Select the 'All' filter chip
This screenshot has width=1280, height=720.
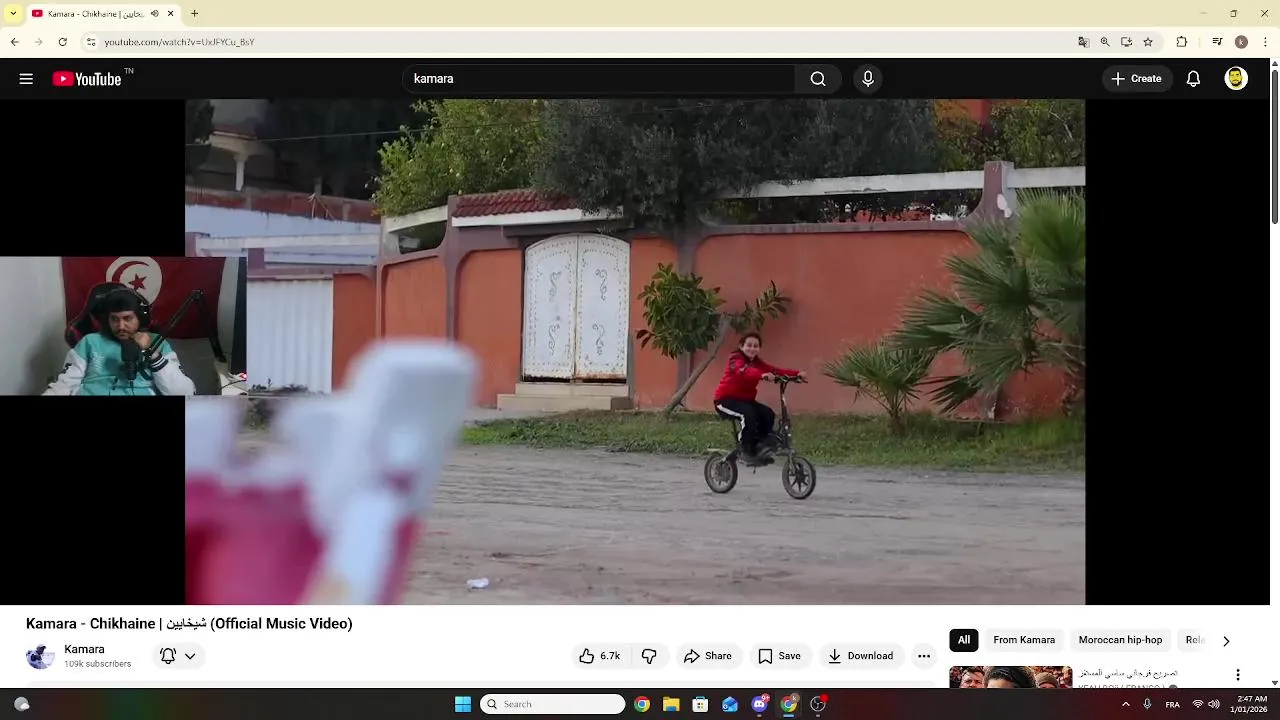pyautogui.click(x=964, y=640)
